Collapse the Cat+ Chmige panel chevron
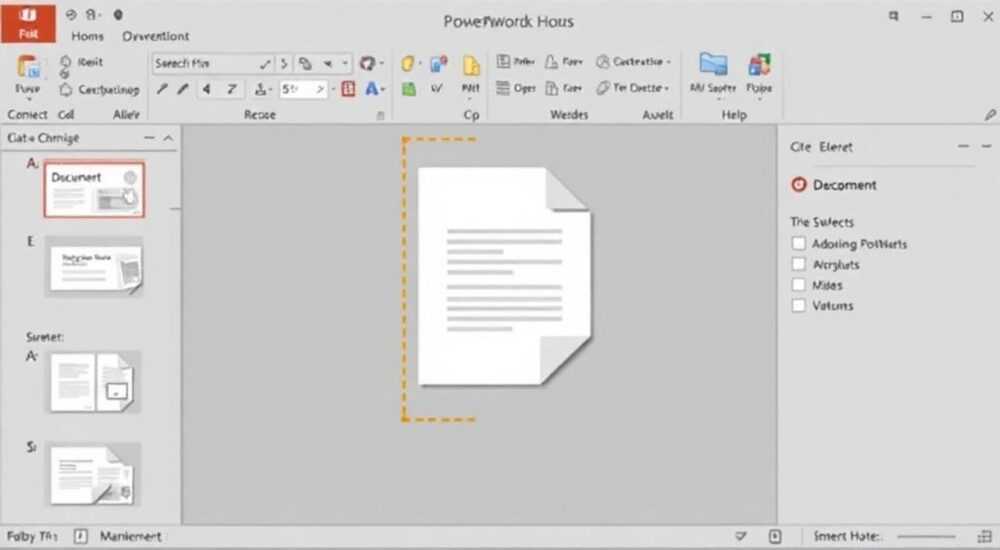This screenshot has height=550, width=1000. click(168, 138)
